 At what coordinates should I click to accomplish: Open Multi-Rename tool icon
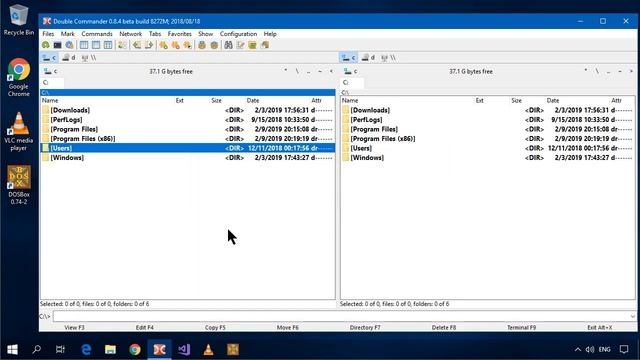click(x=240, y=45)
